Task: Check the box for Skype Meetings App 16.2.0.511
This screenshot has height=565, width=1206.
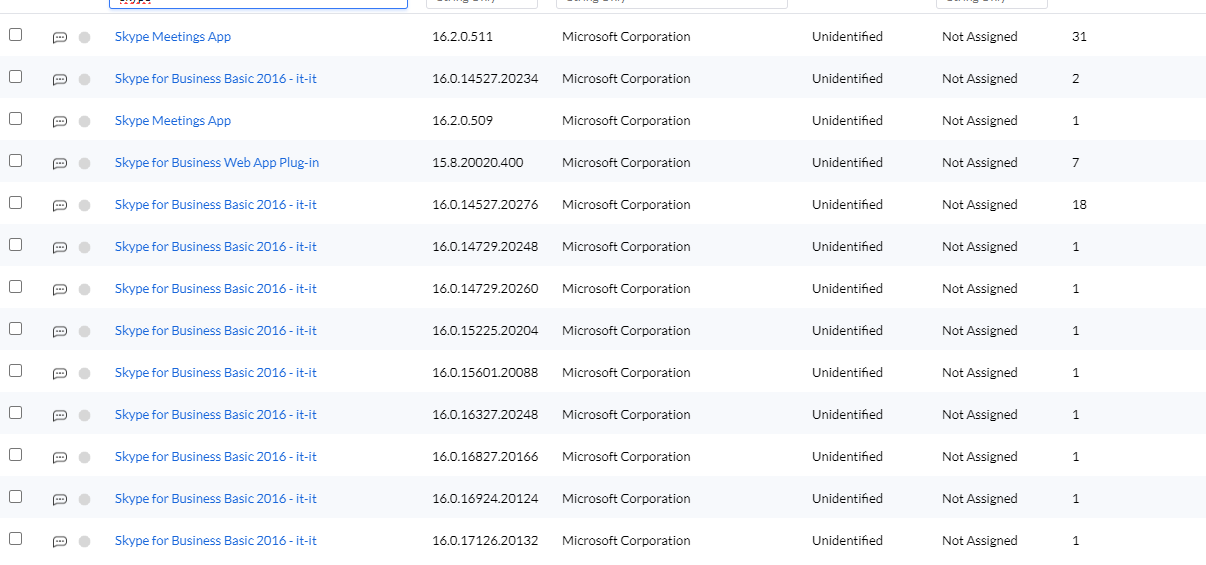Action: coord(15,34)
